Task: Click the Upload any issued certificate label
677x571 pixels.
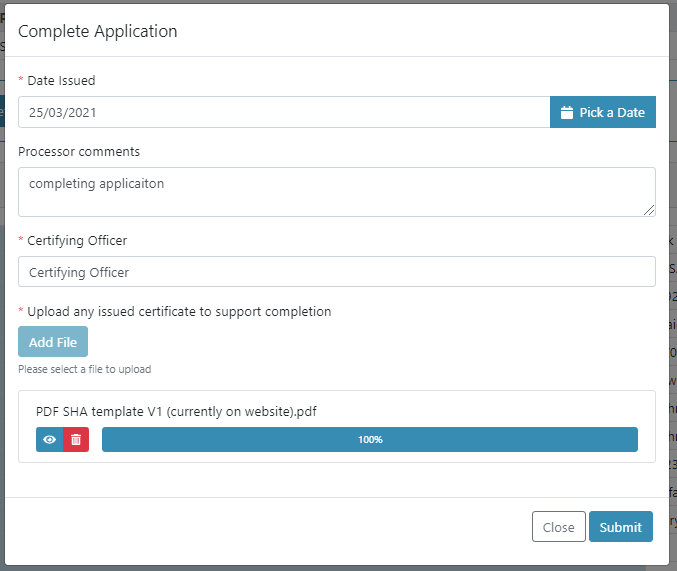Action: [179, 311]
